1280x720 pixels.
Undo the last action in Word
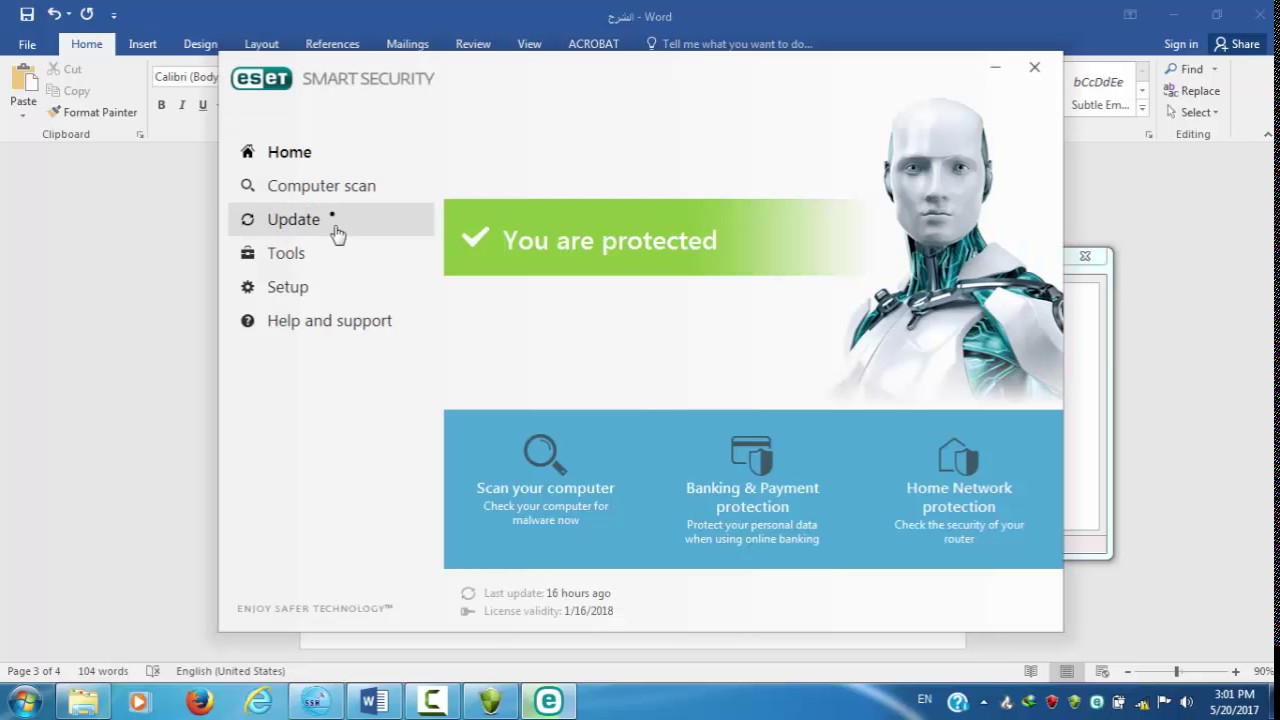[x=55, y=15]
